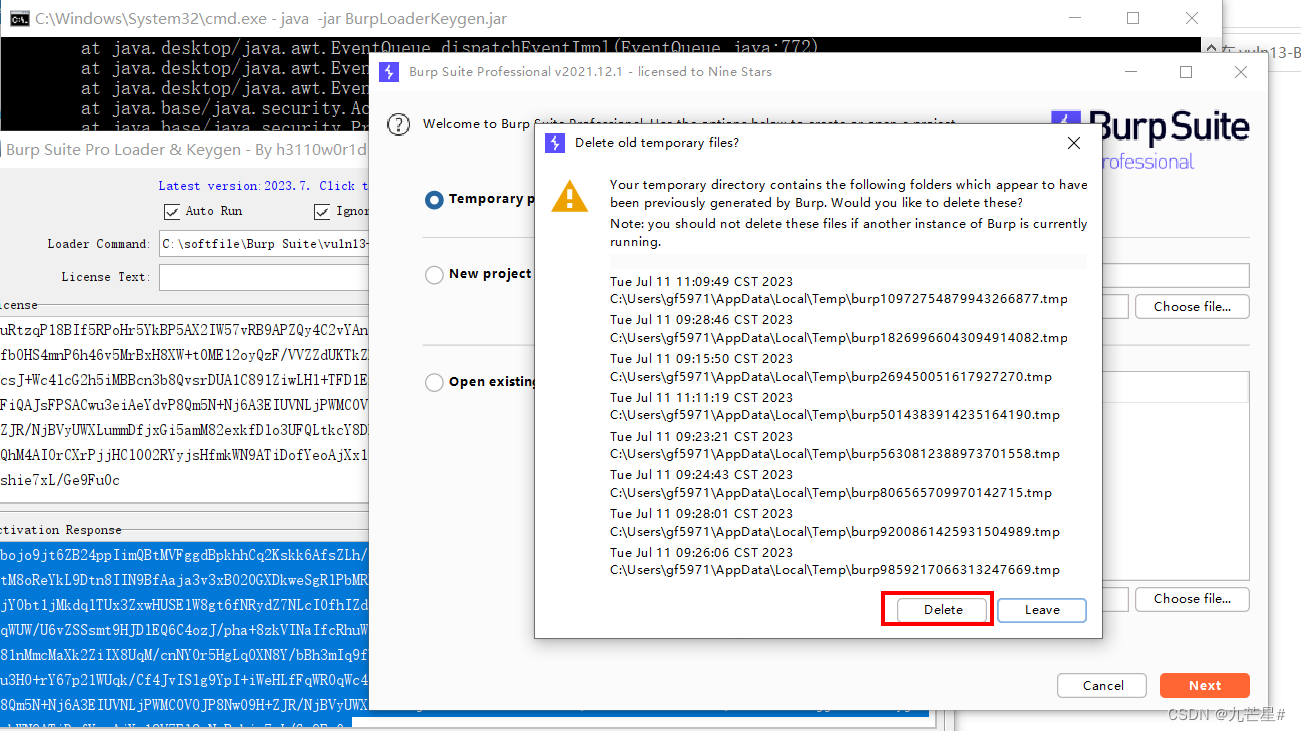This screenshot has height=731, width=1301.
Task: Select the Temporary project radio button
Action: coord(434,200)
